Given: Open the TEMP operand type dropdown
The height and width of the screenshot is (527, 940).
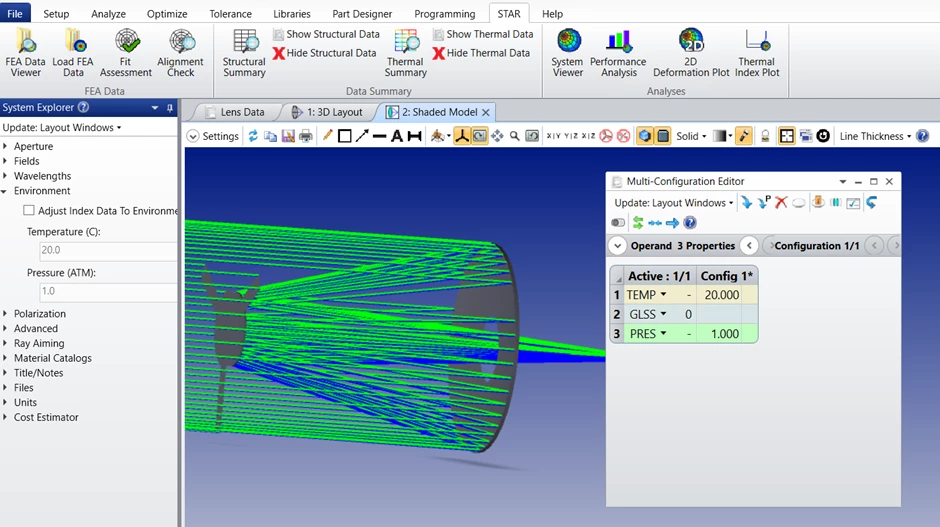Looking at the screenshot, I should tap(663, 294).
